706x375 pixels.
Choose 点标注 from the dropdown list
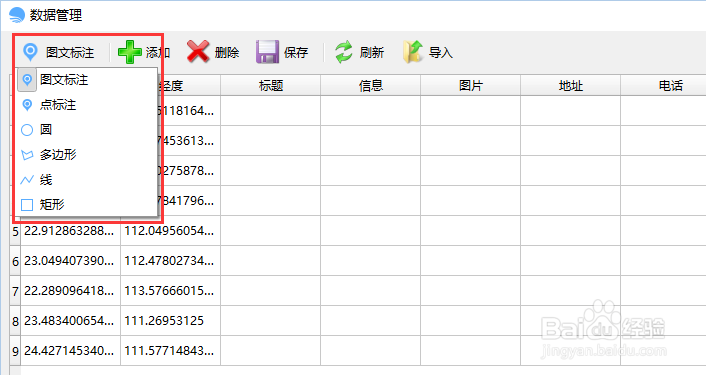[x=87, y=105]
